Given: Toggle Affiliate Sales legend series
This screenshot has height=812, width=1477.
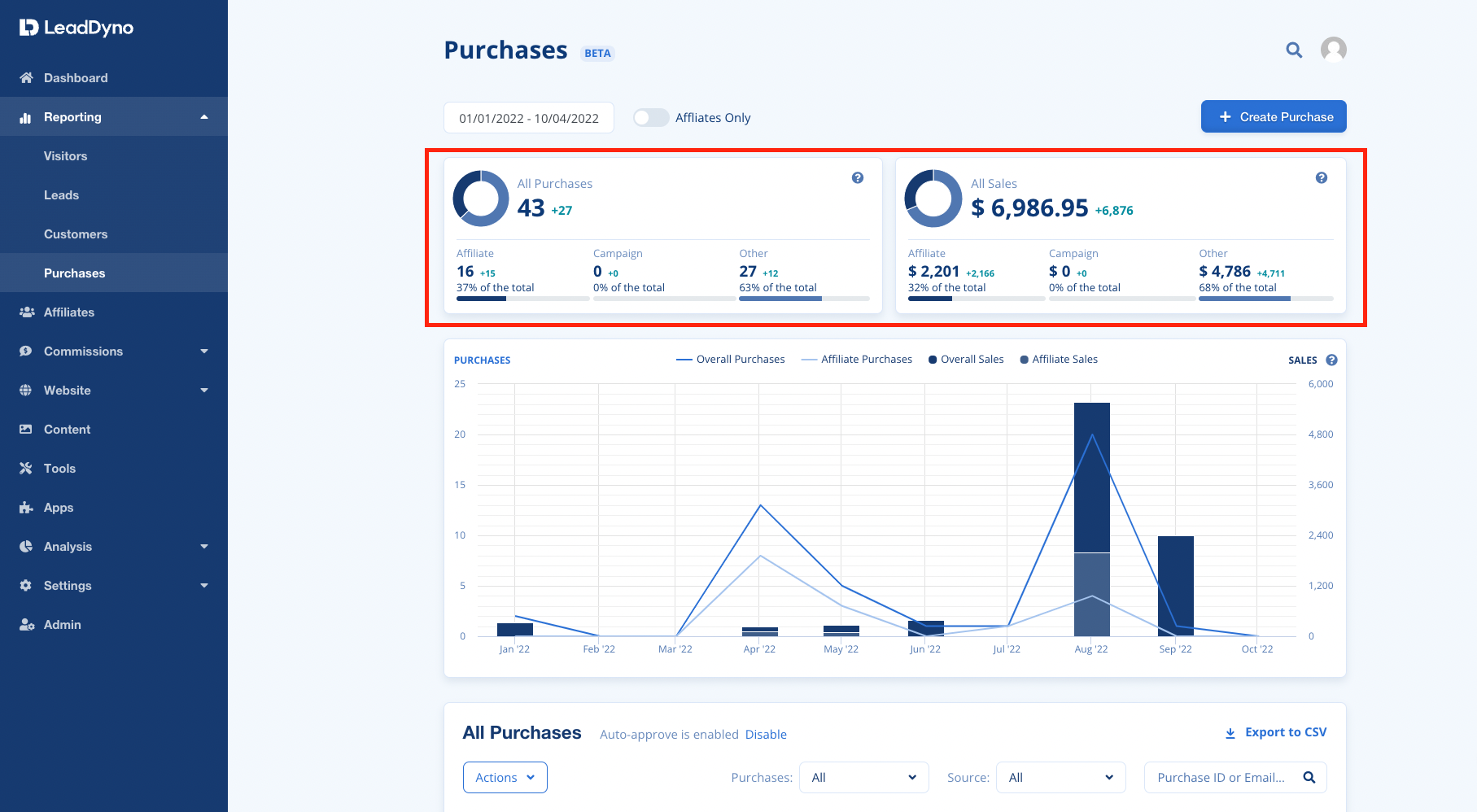Looking at the screenshot, I should pyautogui.click(x=1059, y=360).
